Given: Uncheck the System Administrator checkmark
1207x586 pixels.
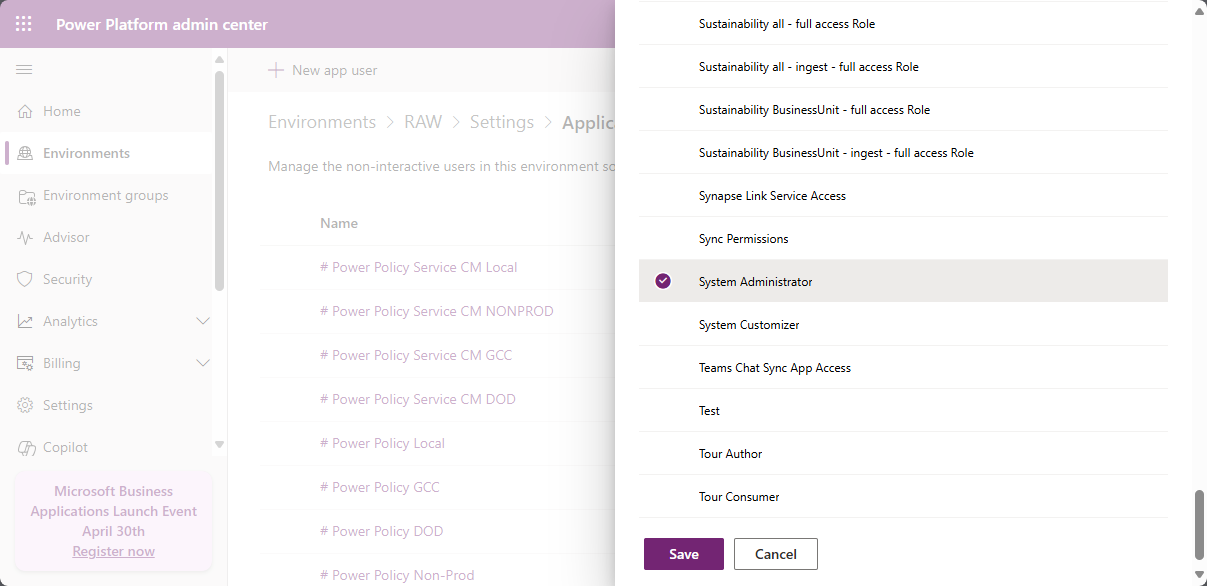Looking at the screenshot, I should coord(663,281).
